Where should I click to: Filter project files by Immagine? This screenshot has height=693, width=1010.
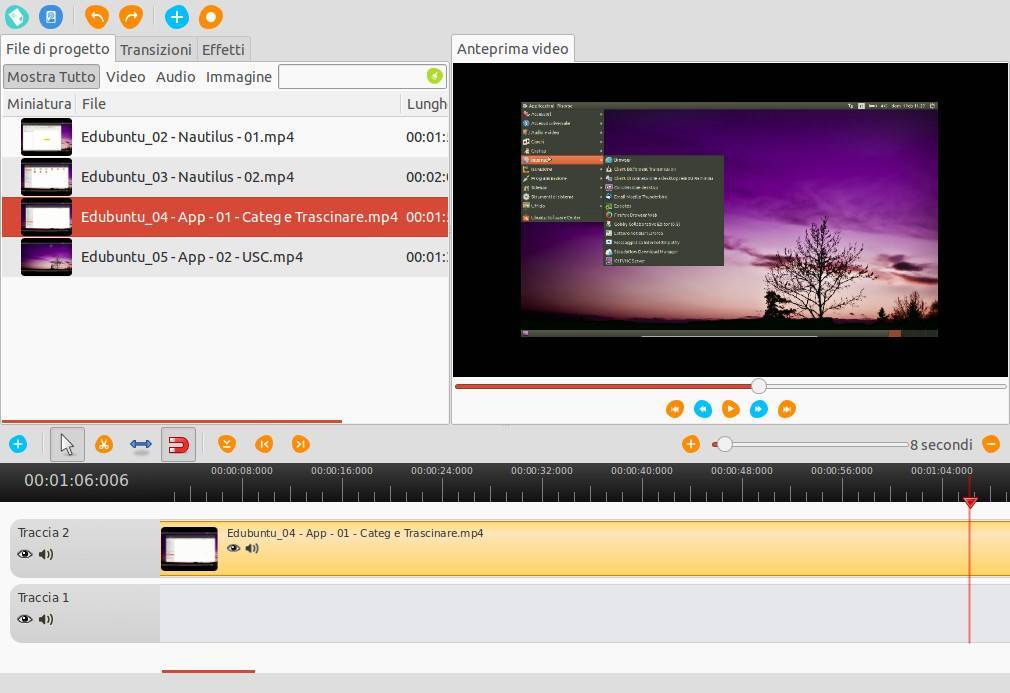[x=238, y=77]
